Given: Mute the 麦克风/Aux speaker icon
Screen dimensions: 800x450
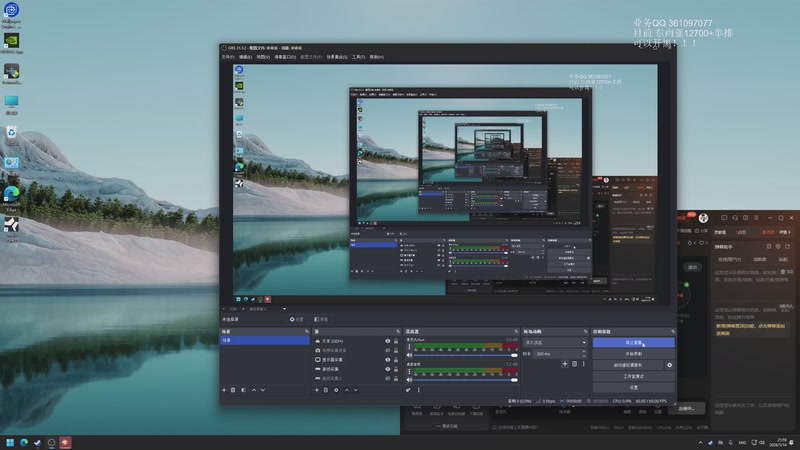Looking at the screenshot, I should pyautogui.click(x=409, y=355).
